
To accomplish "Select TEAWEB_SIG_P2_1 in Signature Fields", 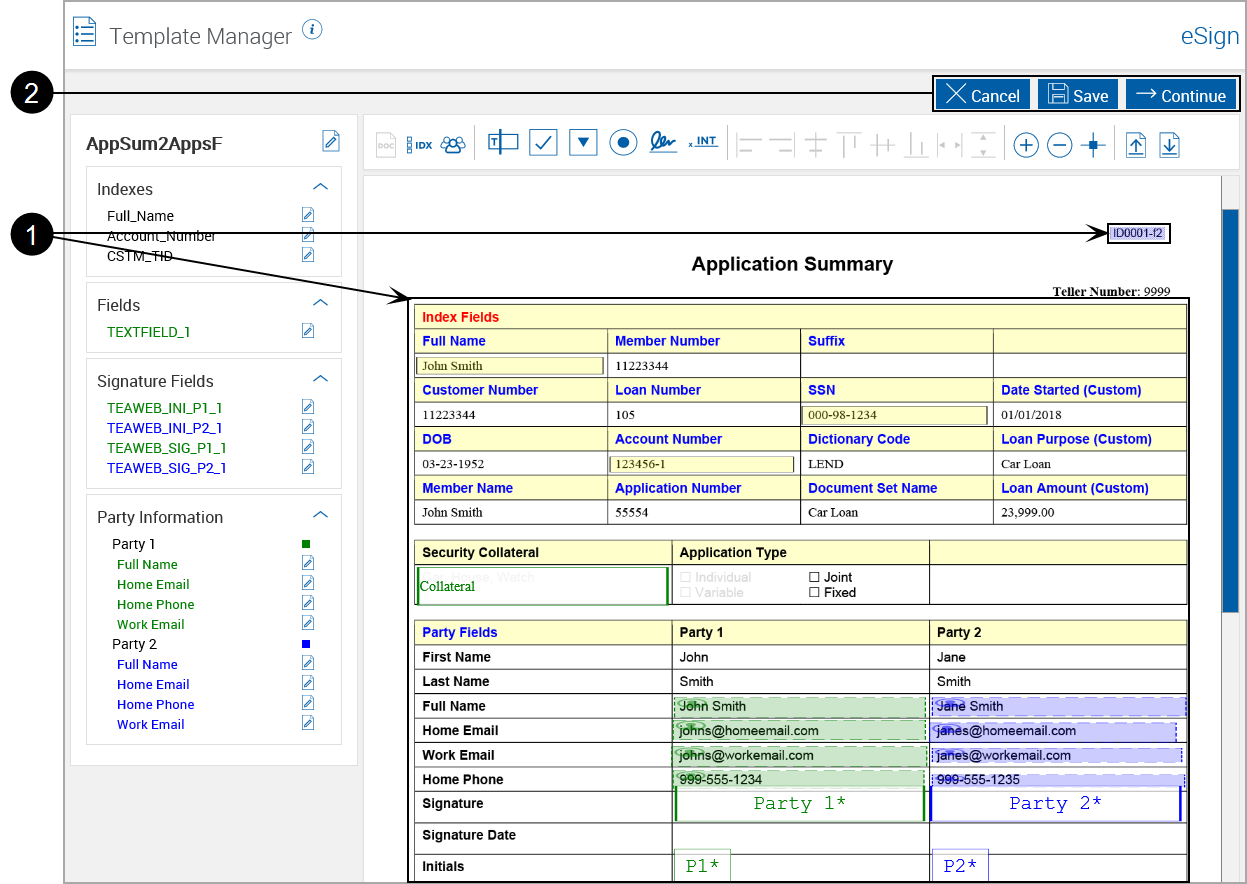I will 167,467.
